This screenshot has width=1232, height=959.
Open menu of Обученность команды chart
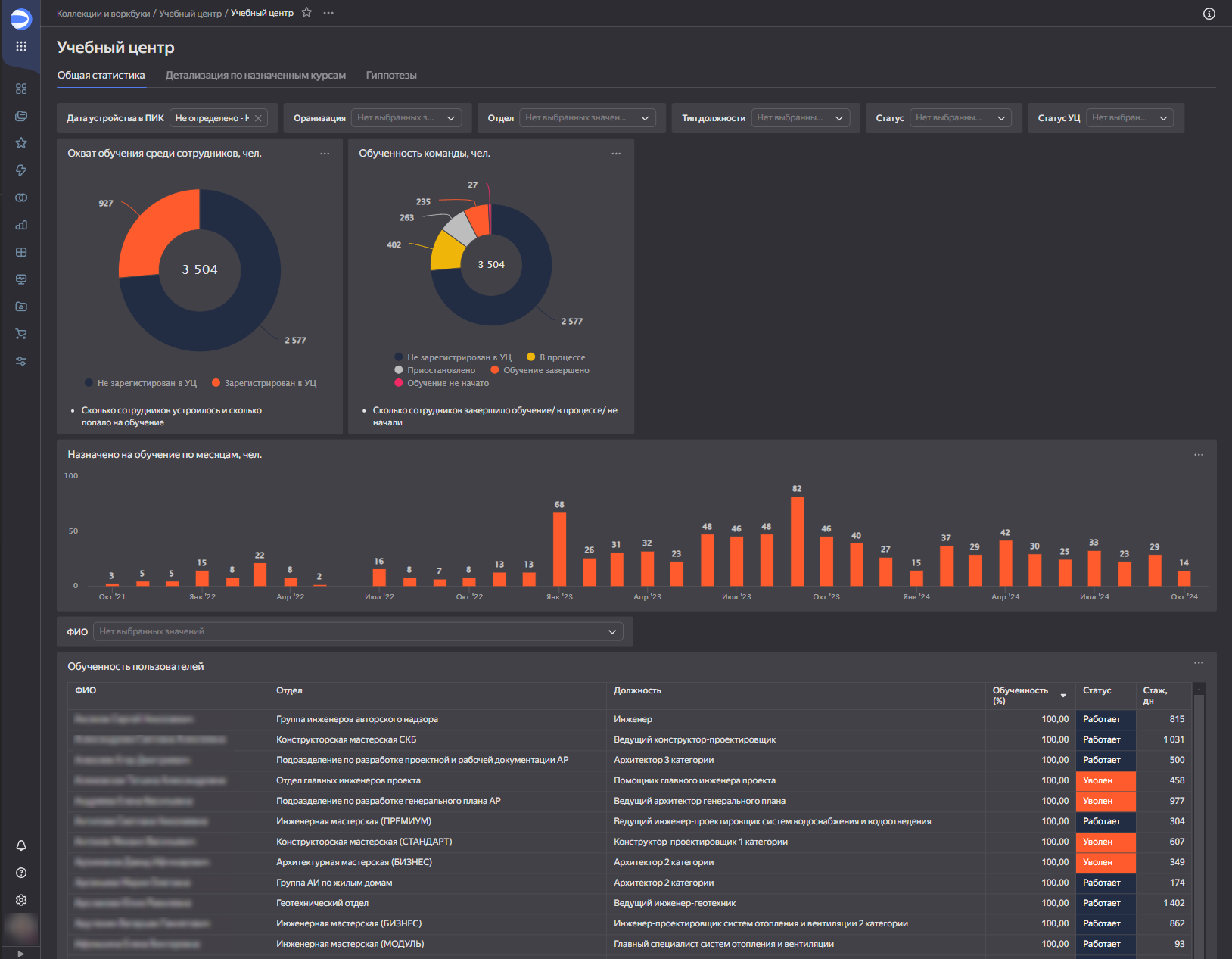[x=616, y=154]
